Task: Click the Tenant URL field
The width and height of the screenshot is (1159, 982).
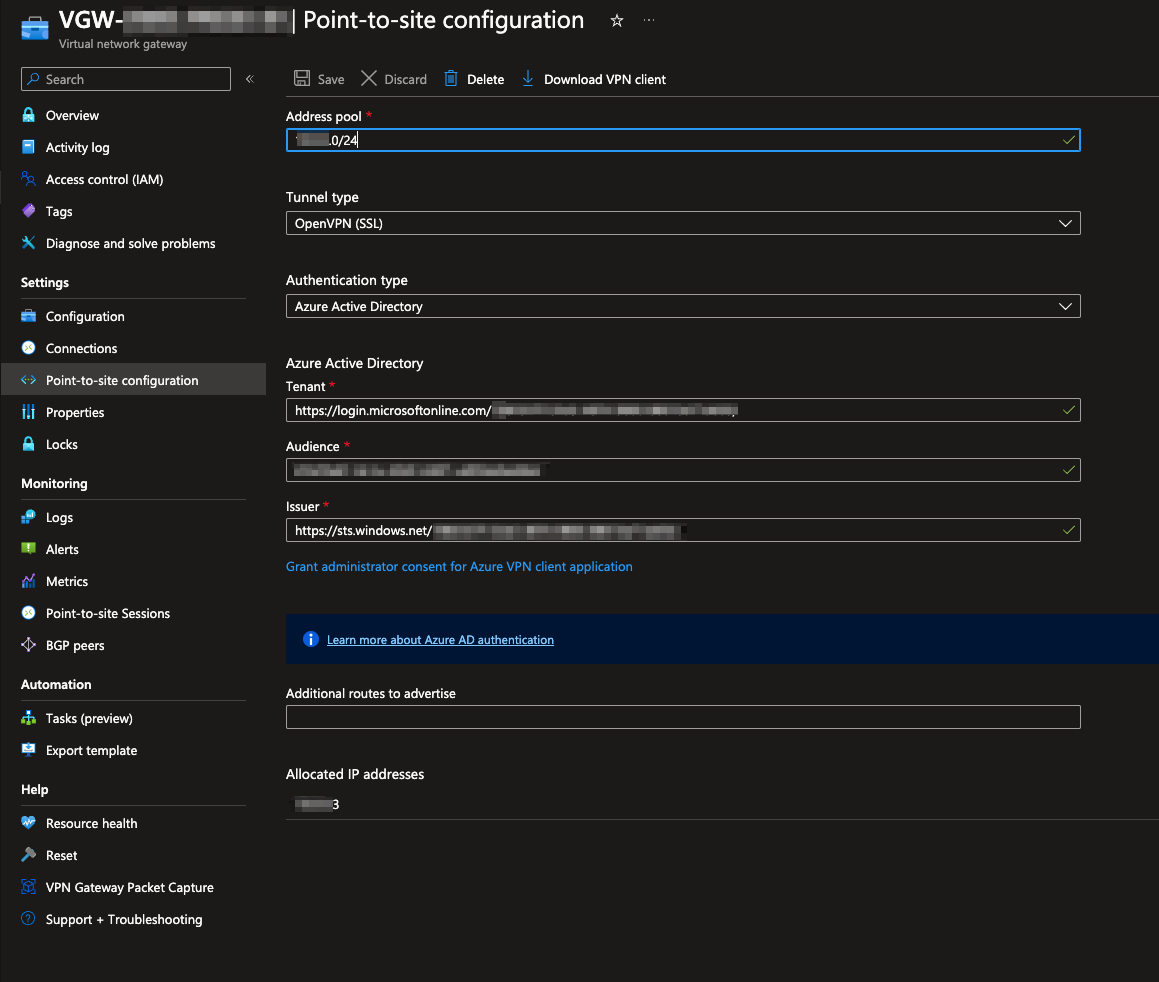Action: coord(683,410)
